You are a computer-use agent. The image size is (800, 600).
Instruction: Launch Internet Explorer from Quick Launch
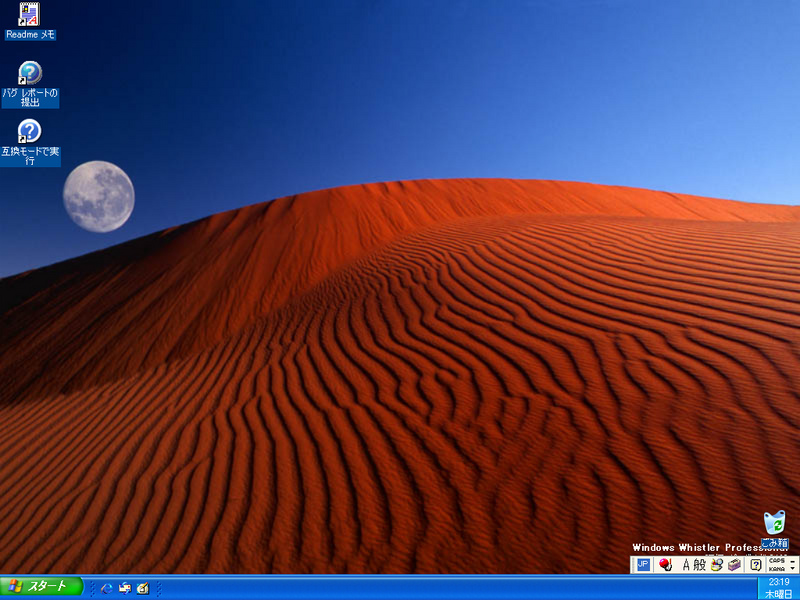(106, 588)
